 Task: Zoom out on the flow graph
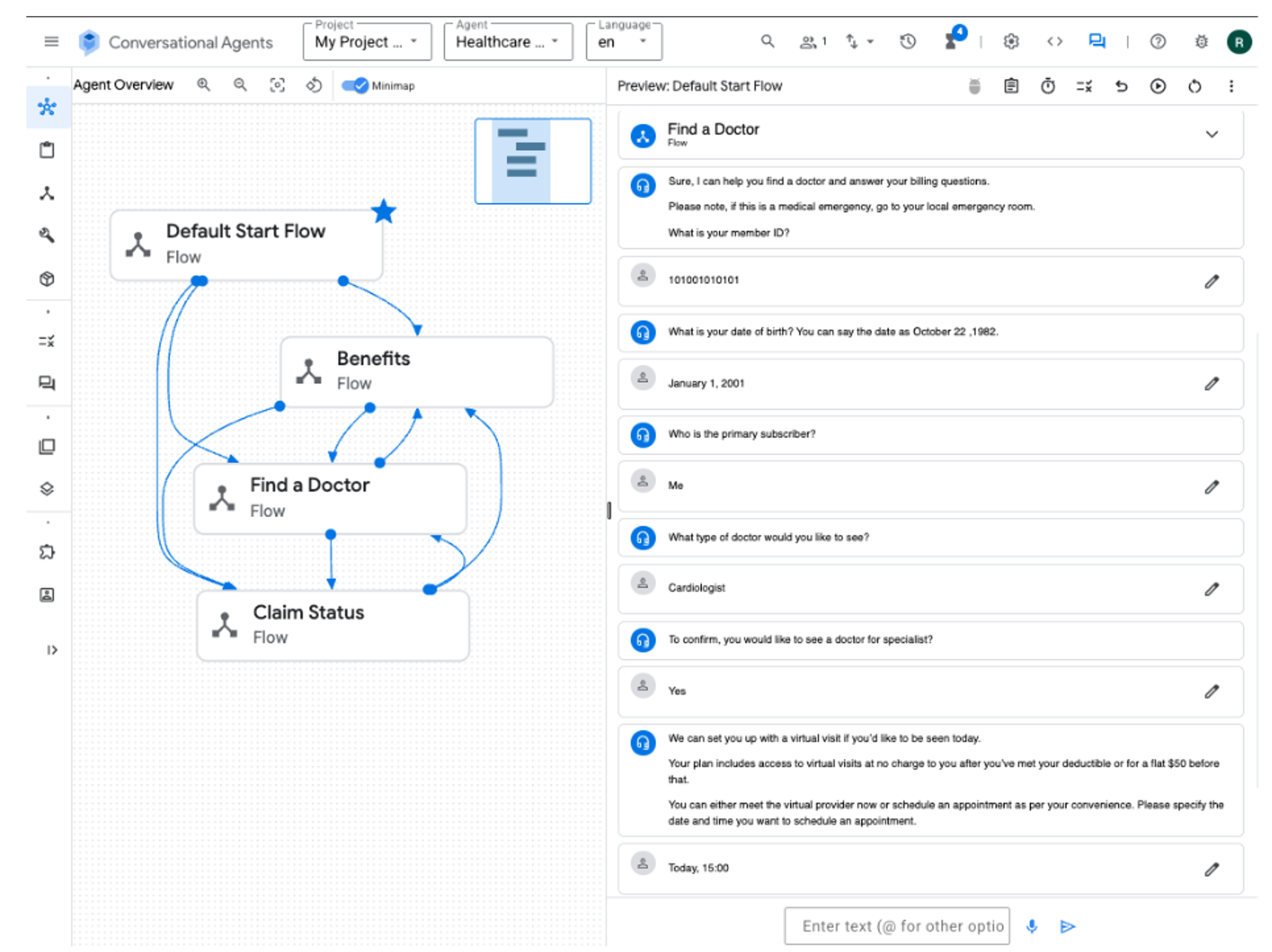click(241, 85)
